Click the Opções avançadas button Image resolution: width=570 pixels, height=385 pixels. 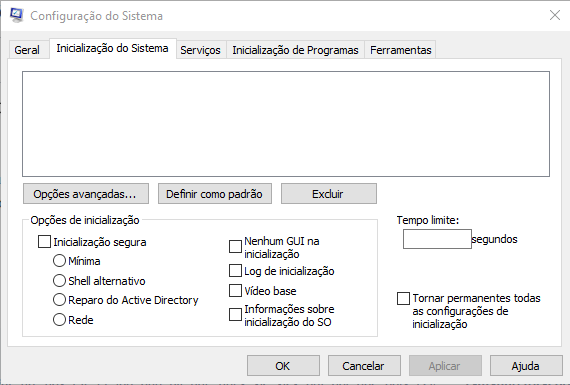pyautogui.click(x=86, y=194)
